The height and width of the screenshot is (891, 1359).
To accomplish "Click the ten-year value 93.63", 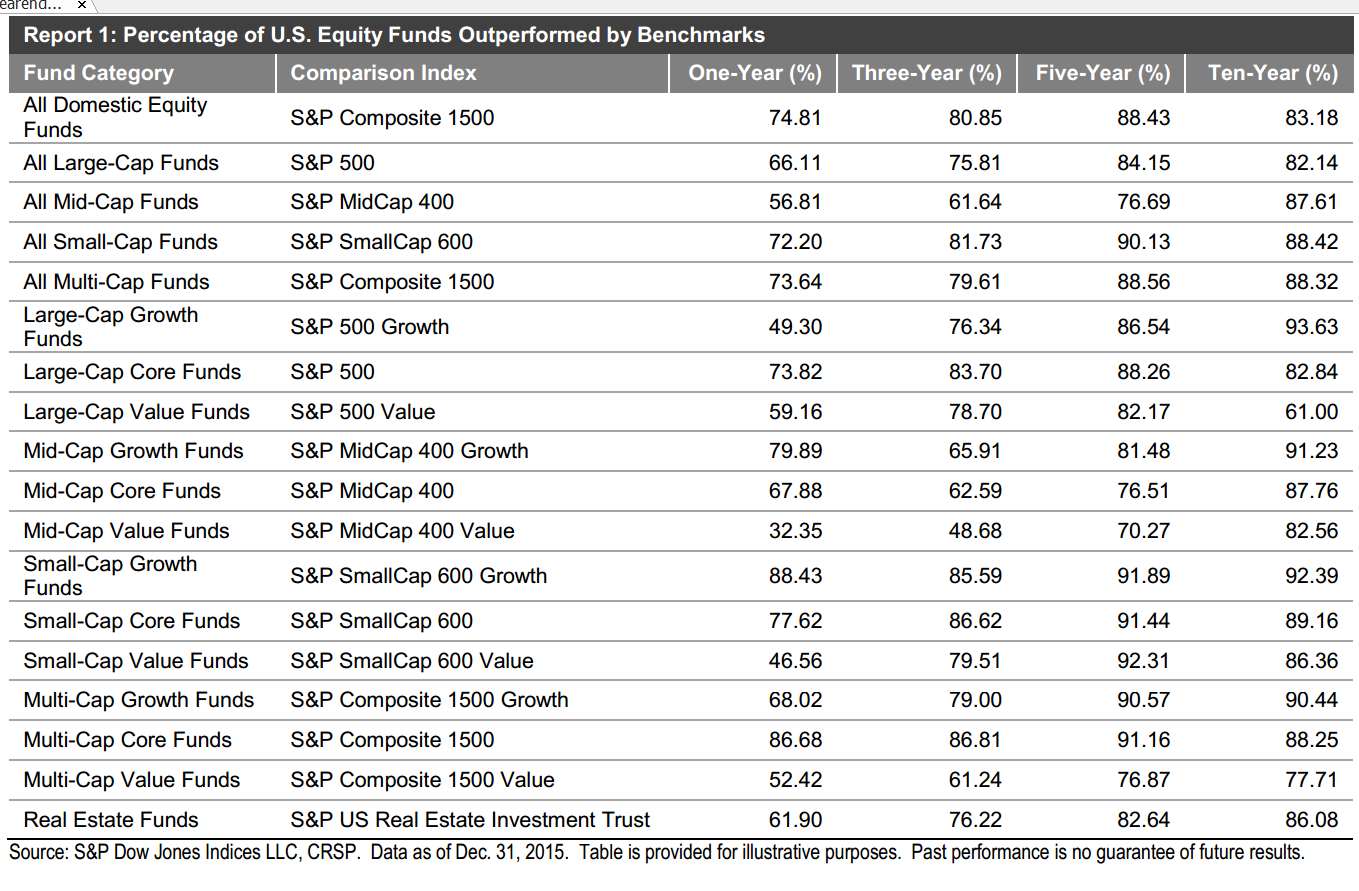I will click(x=1311, y=327).
